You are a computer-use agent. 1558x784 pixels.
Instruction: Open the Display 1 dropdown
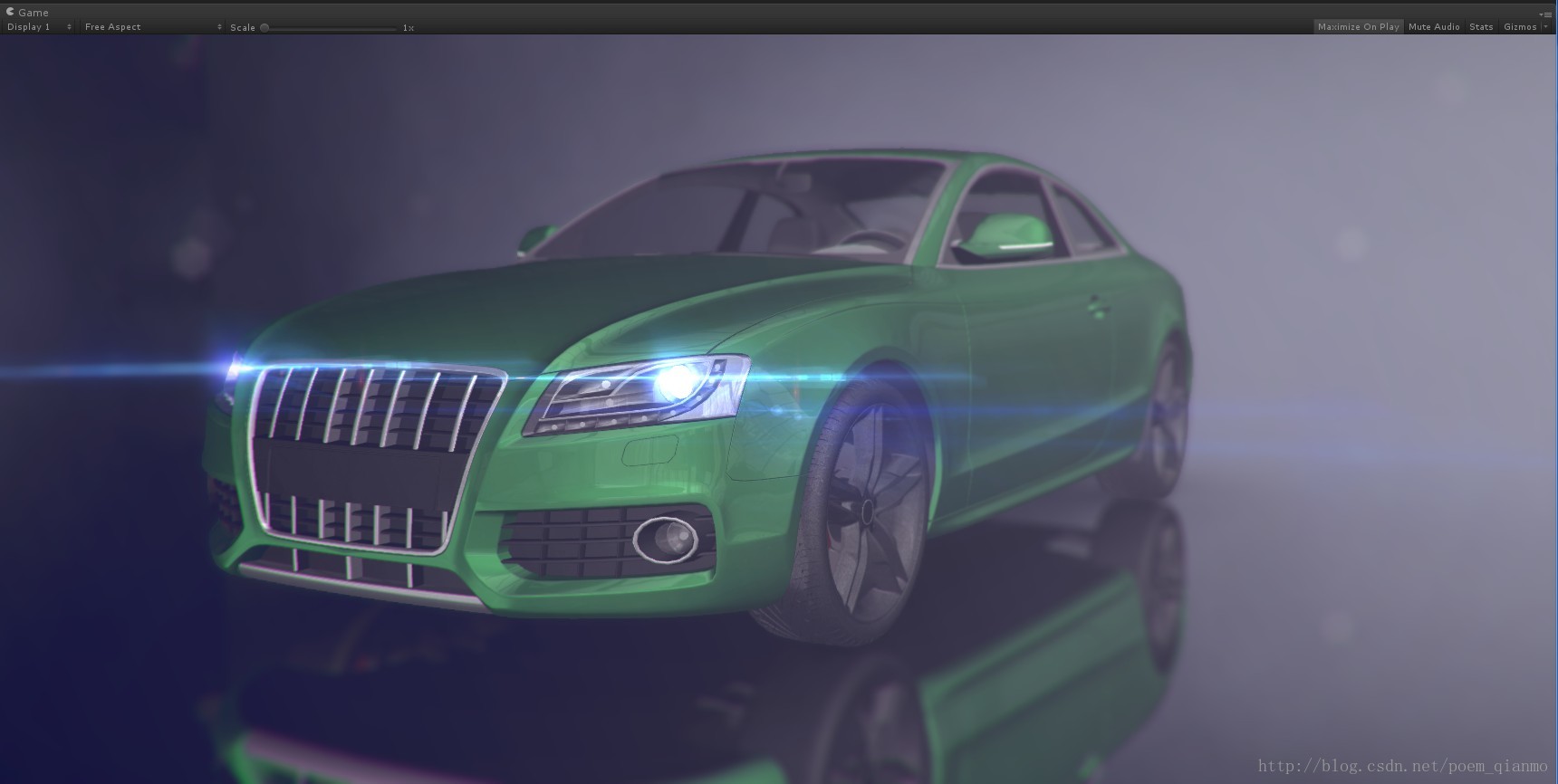pos(39,27)
